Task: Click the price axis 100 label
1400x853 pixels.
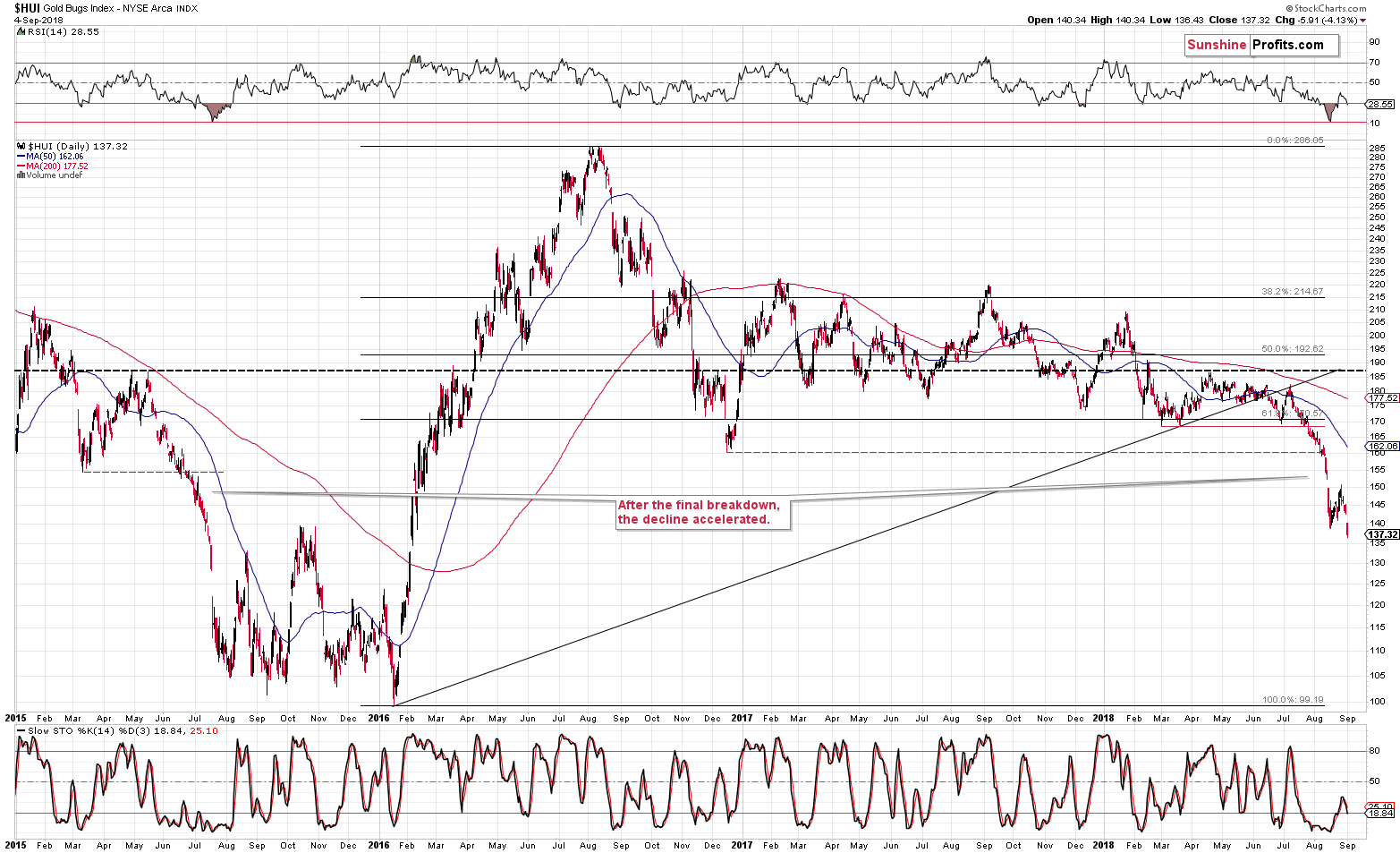Action: (x=1378, y=702)
